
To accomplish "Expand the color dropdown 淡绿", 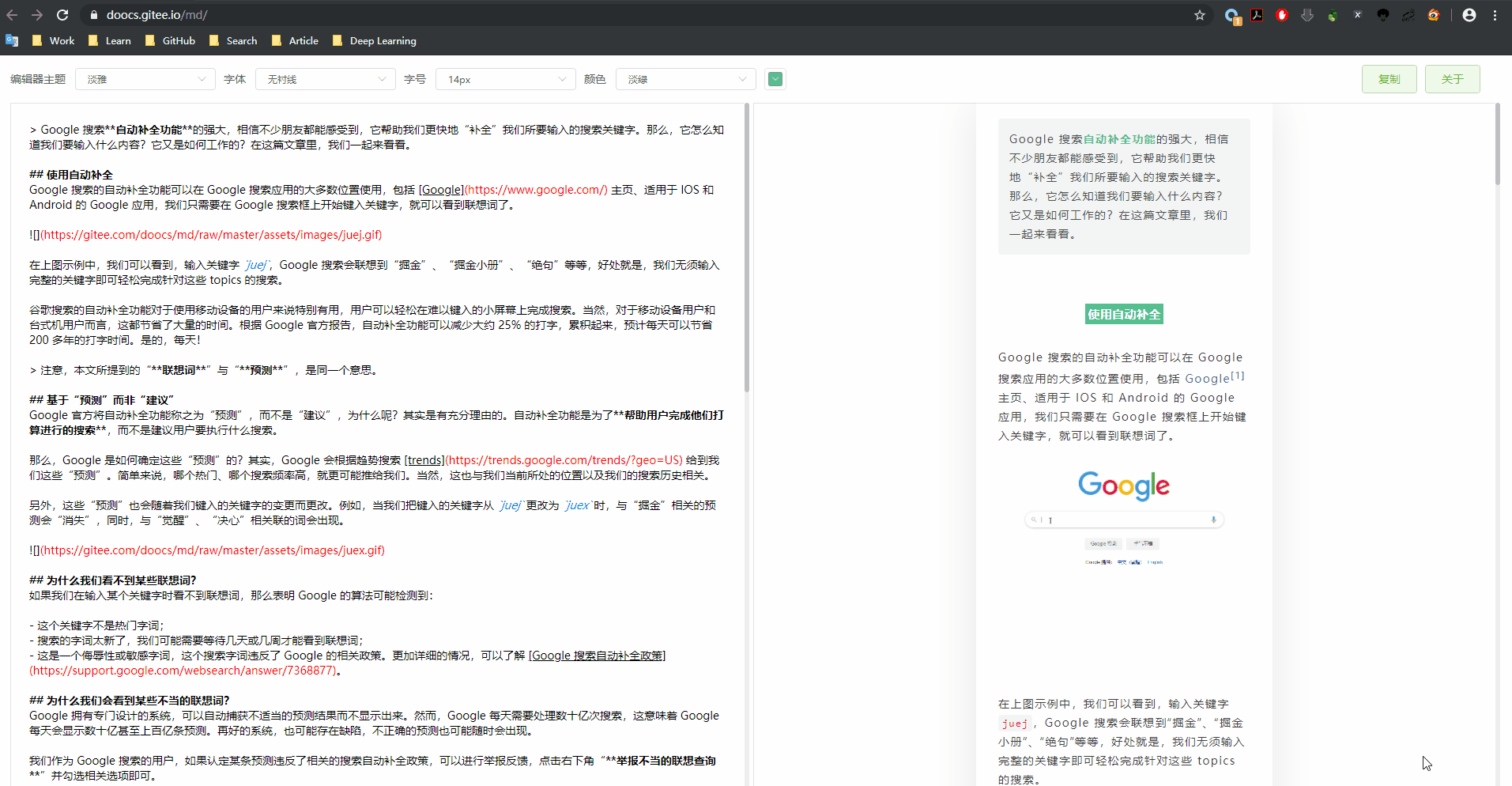I will pos(686,79).
